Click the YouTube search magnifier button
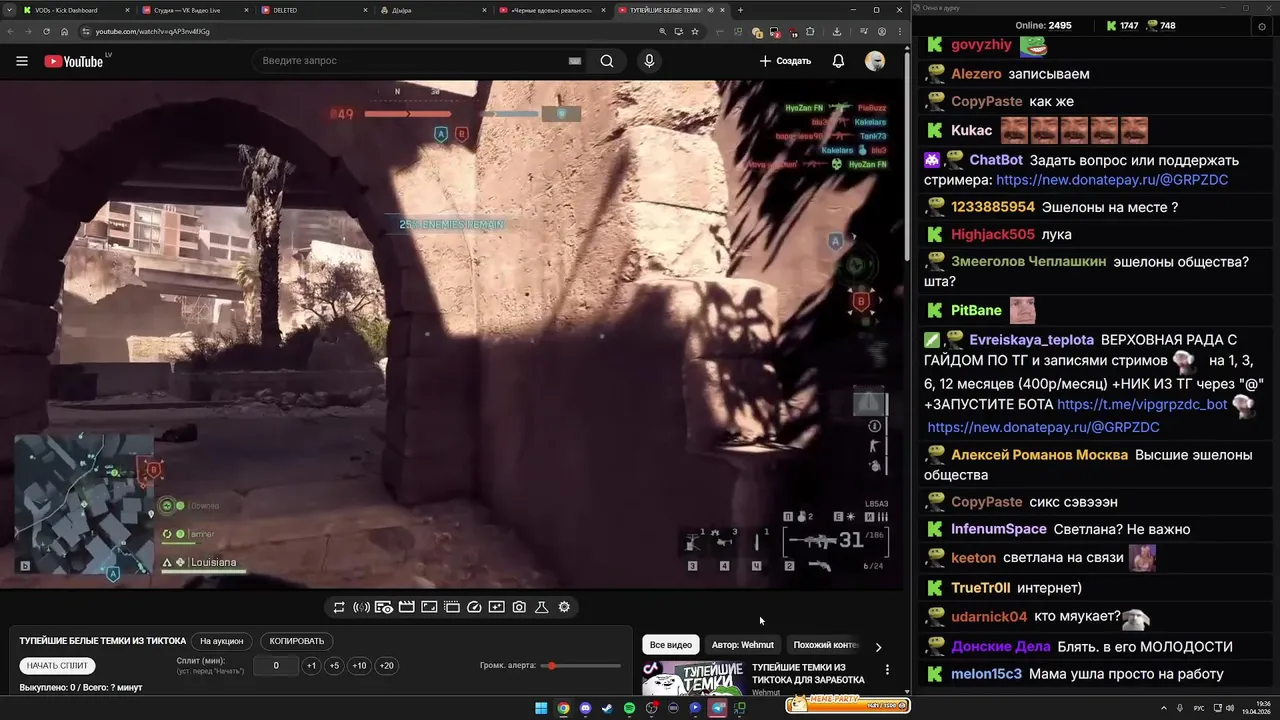This screenshot has width=1280, height=720. click(607, 61)
